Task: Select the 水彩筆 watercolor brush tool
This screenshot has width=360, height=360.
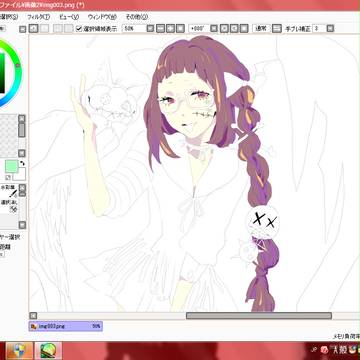Action: click(9, 191)
